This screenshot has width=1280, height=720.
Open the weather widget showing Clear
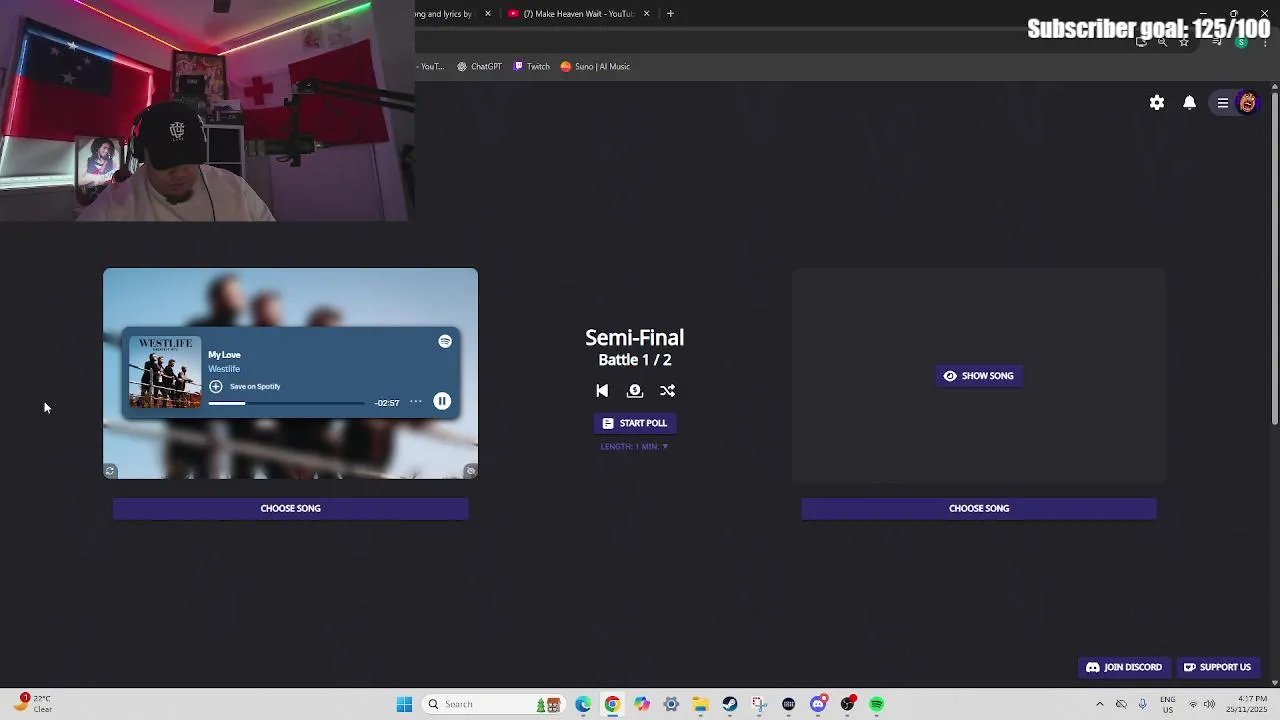32,704
